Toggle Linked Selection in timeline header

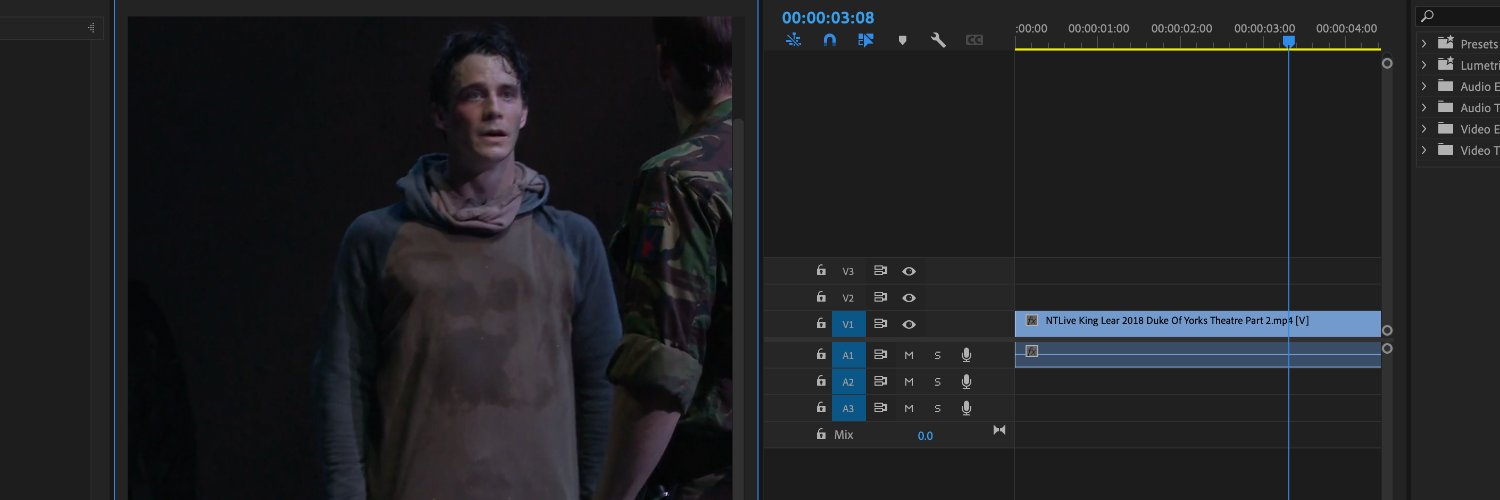[866, 40]
